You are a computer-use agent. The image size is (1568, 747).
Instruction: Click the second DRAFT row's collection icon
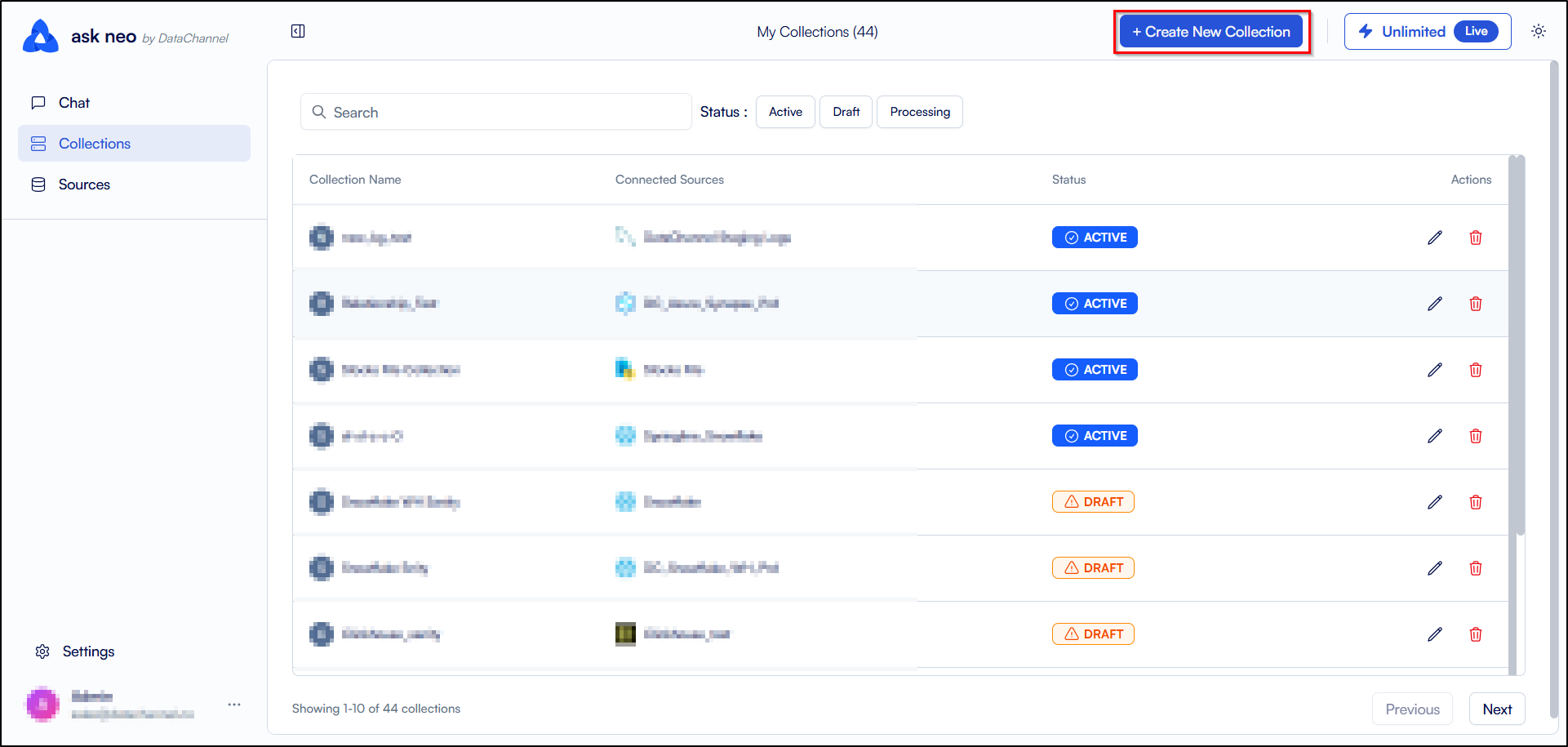(x=322, y=568)
